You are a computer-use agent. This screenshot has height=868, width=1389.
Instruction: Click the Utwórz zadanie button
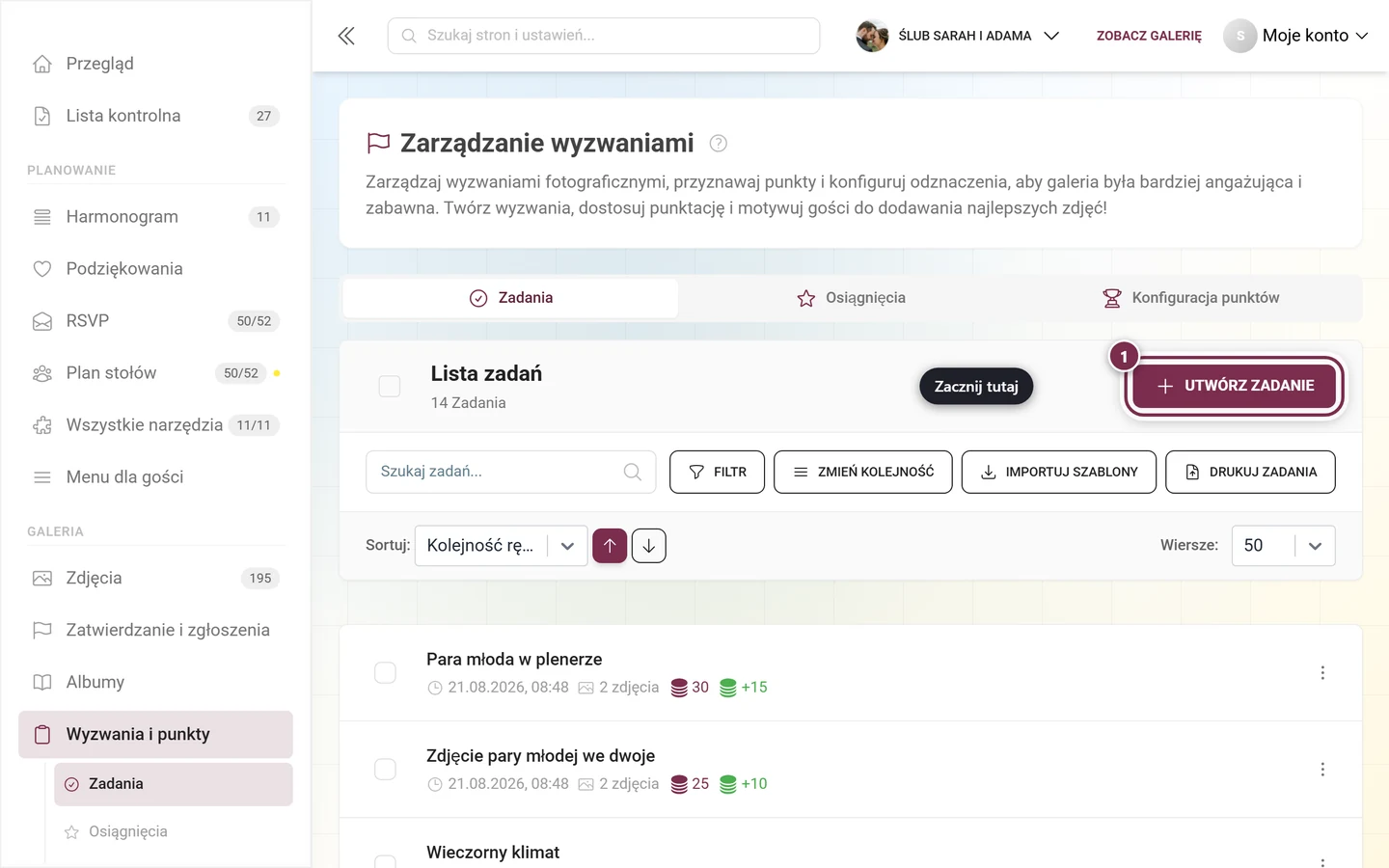(x=1235, y=386)
